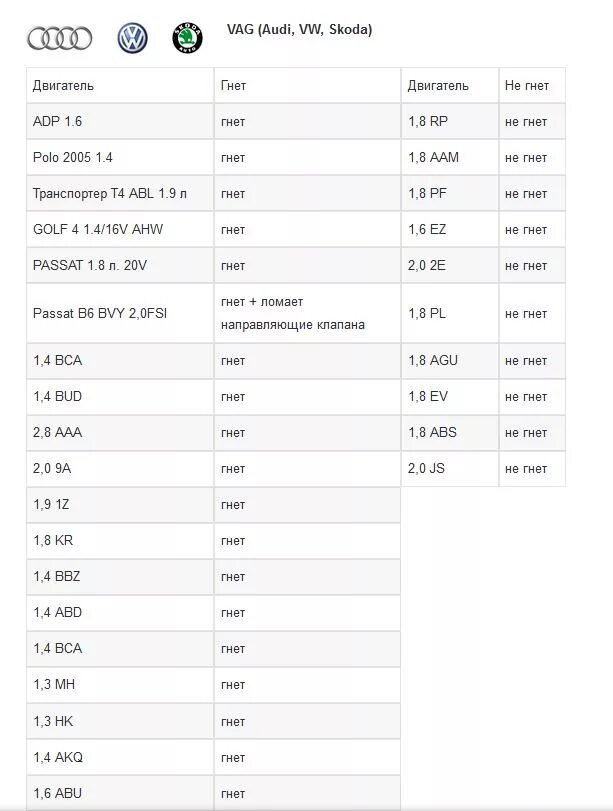Select the "Гнет" column header

[233, 86]
